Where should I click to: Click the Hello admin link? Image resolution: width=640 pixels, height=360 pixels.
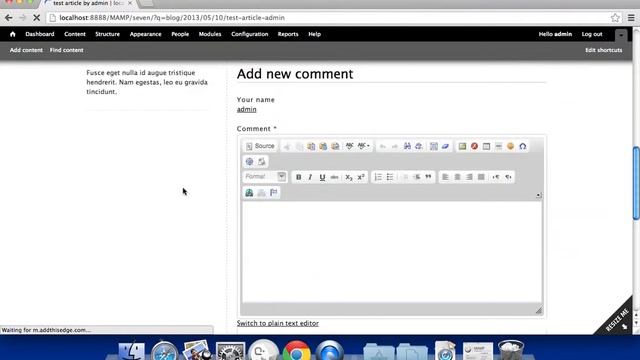tap(555, 34)
